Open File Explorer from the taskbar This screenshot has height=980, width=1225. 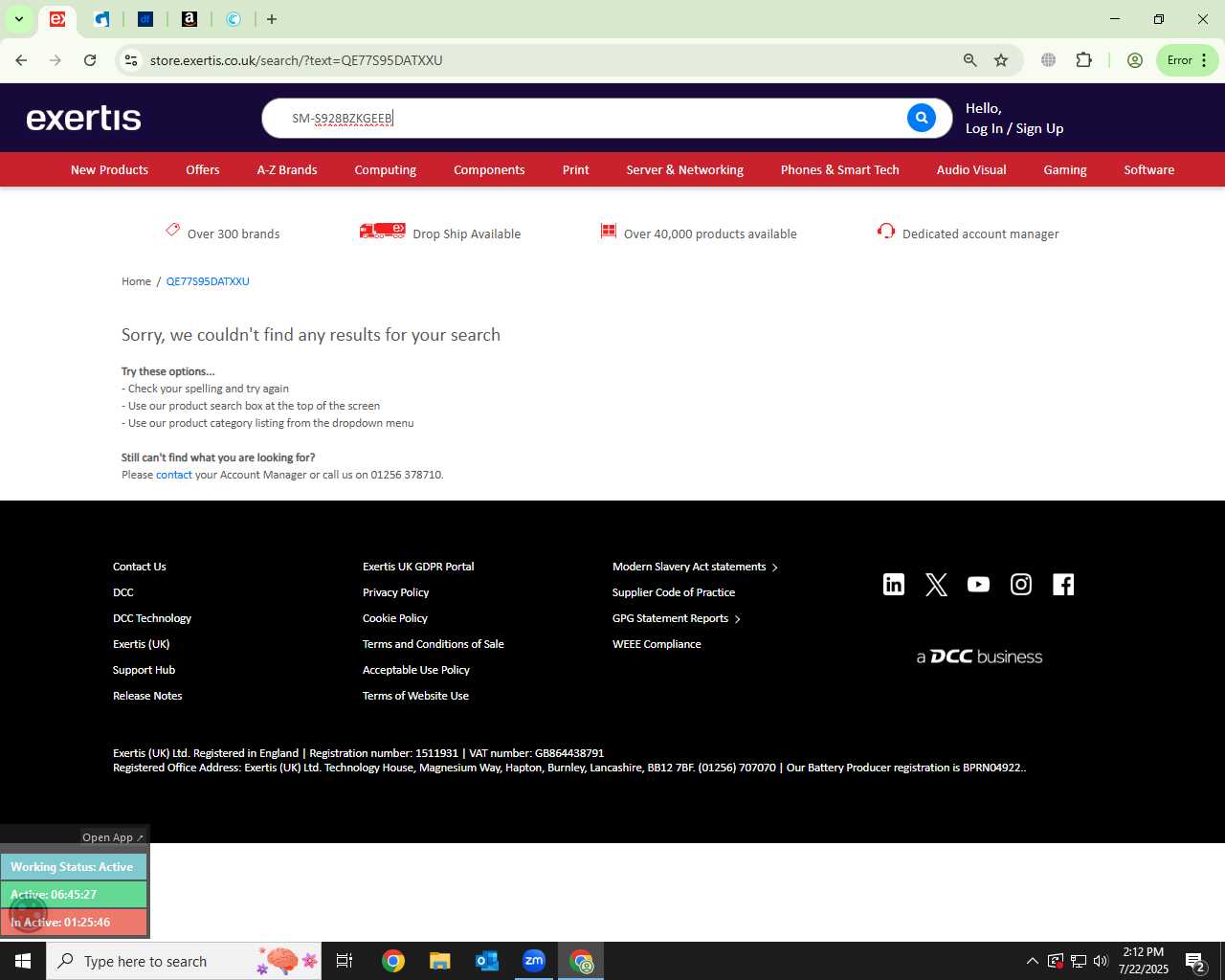coord(439,961)
